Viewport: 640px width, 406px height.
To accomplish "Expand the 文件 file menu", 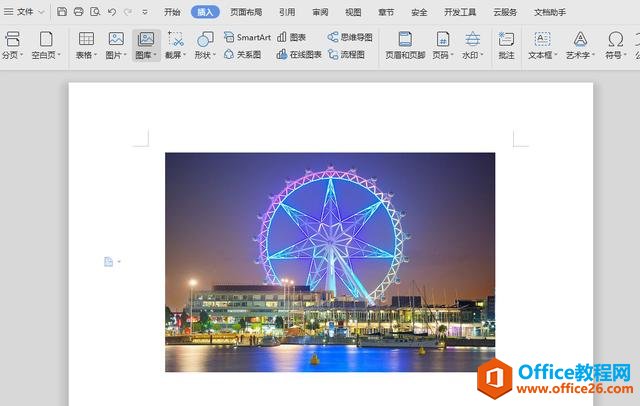I will pyautogui.click(x=24, y=12).
